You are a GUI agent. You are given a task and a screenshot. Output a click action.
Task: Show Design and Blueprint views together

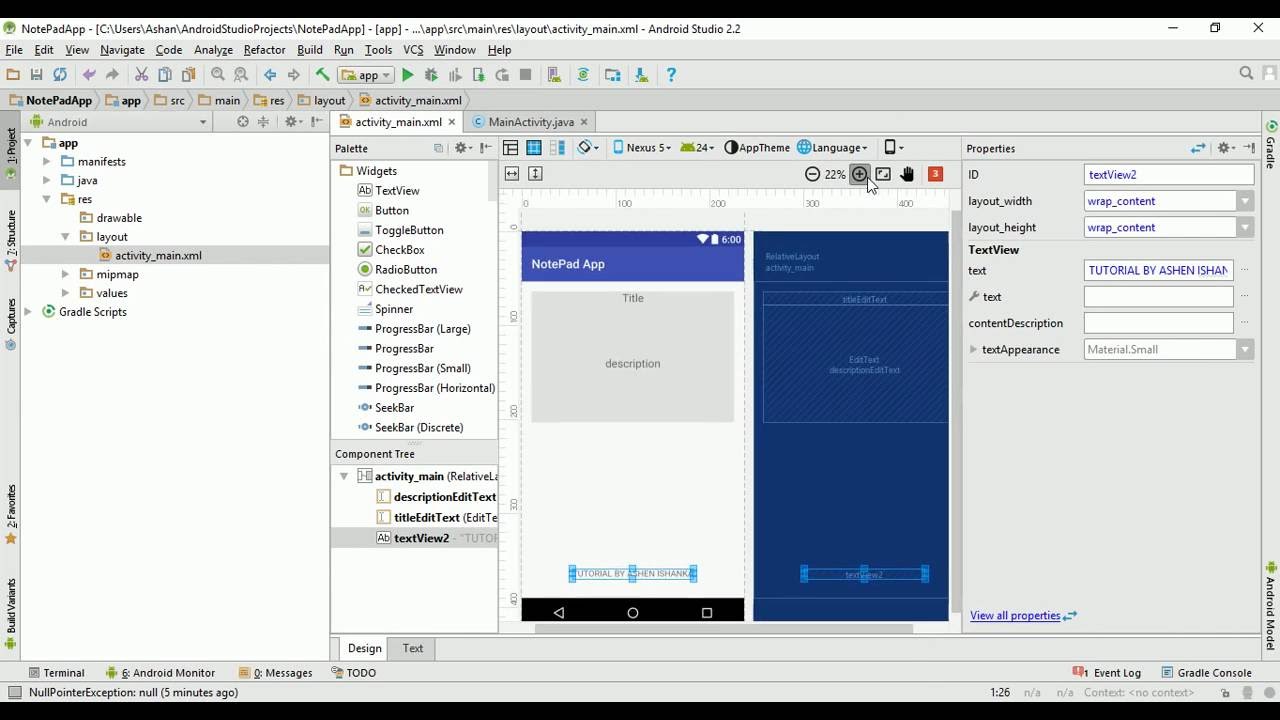click(x=557, y=148)
